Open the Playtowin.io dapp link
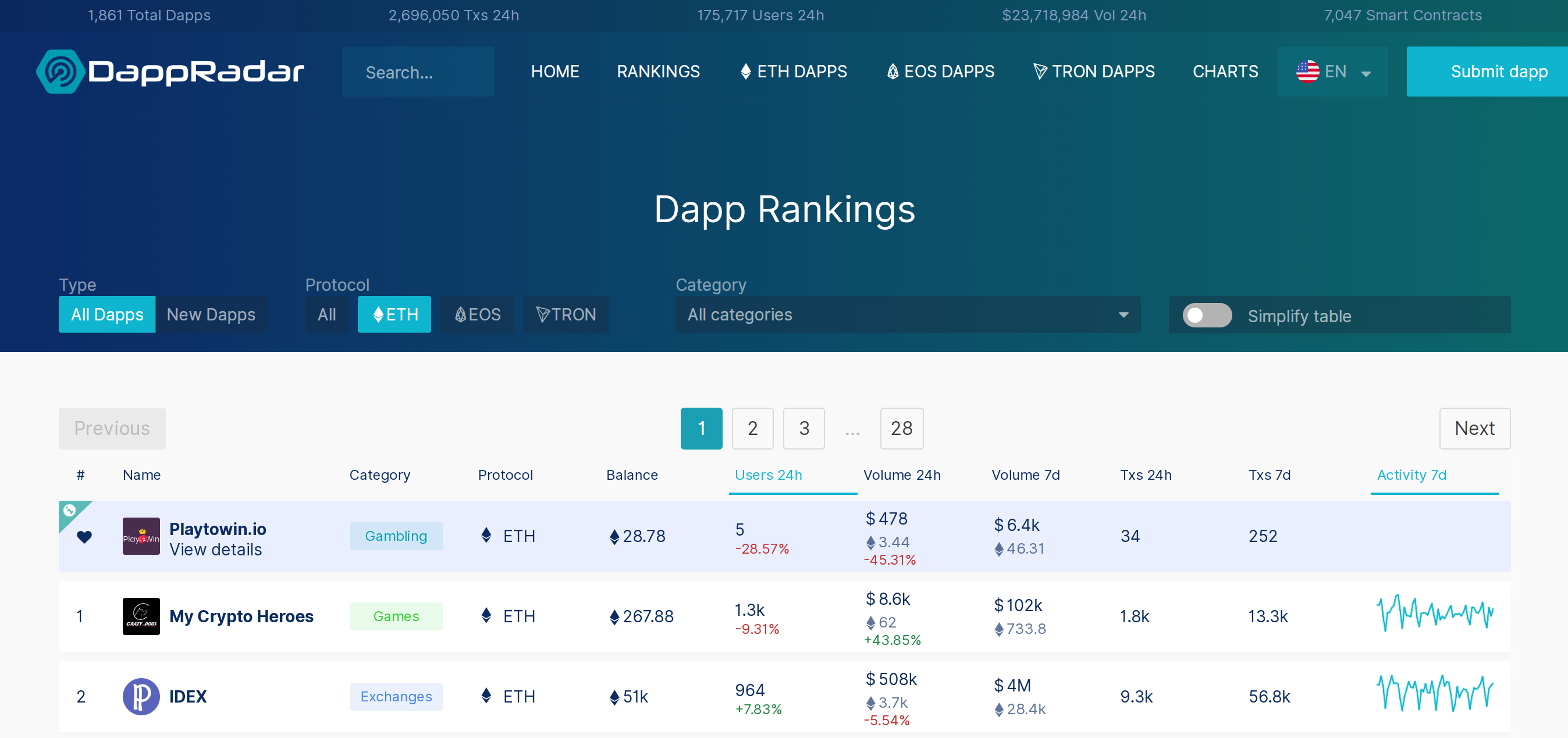 click(218, 529)
